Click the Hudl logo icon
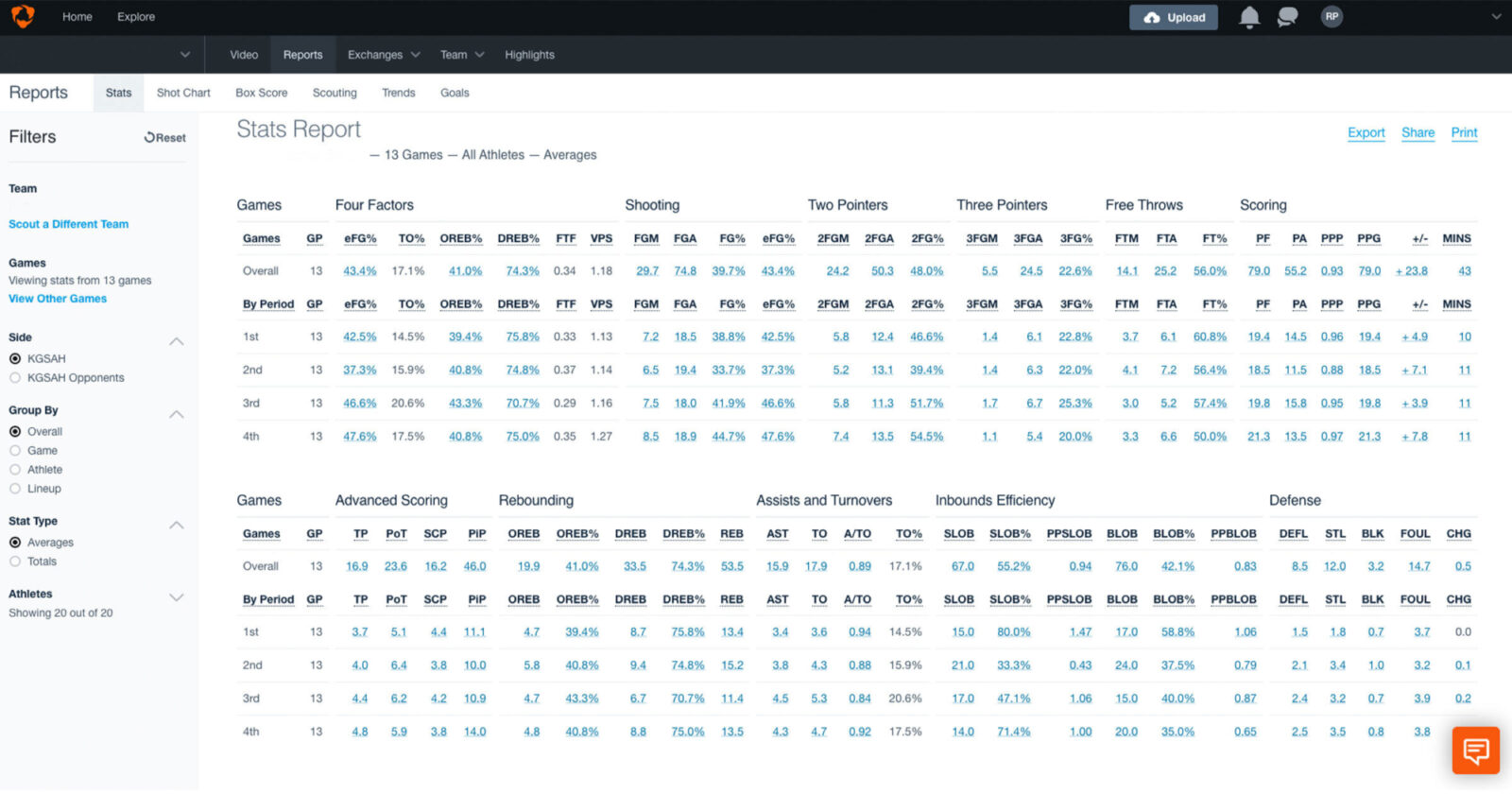1512x794 pixels. pos(23,16)
